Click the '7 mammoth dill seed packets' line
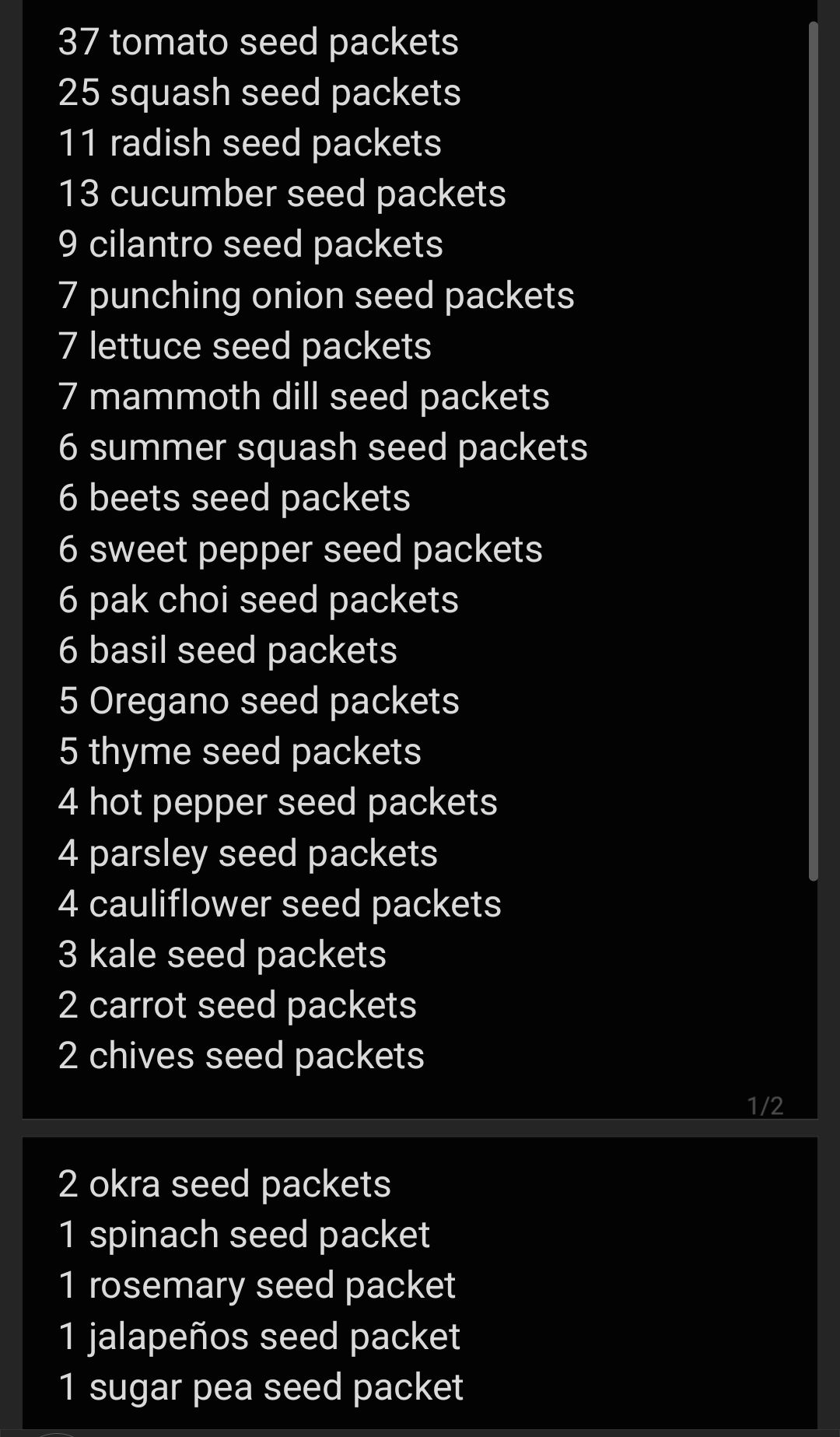This screenshot has height=1437, width=840. 303,397
